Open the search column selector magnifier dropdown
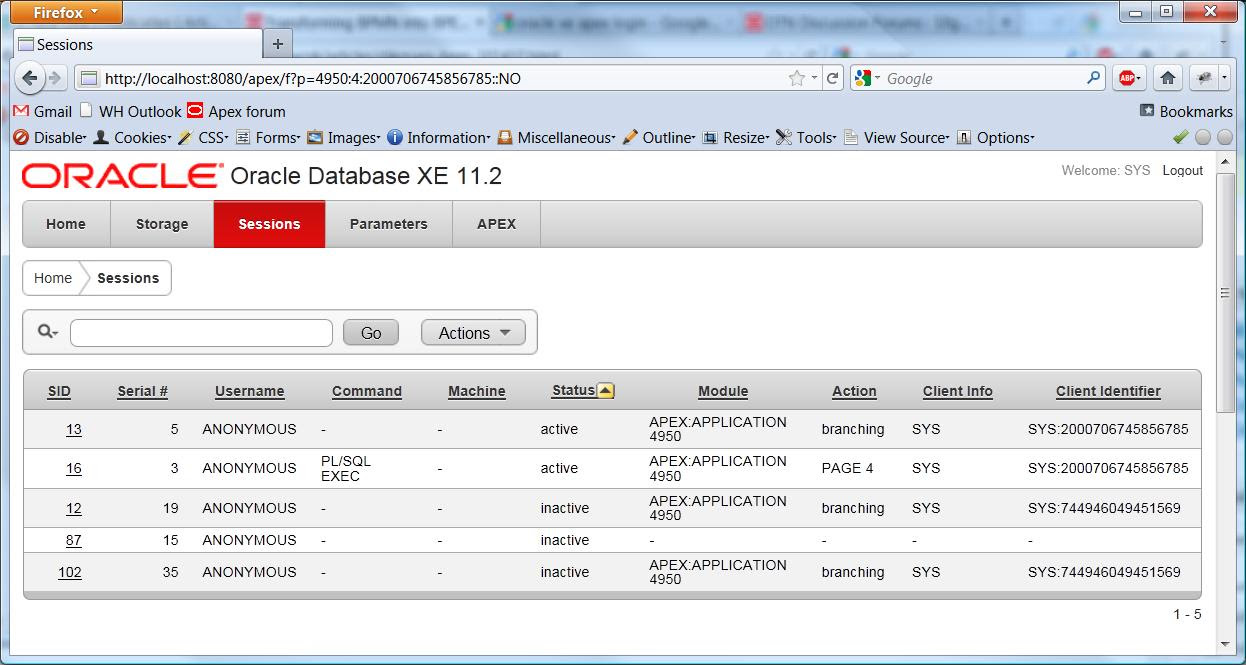The height and width of the screenshot is (665, 1246). point(47,332)
